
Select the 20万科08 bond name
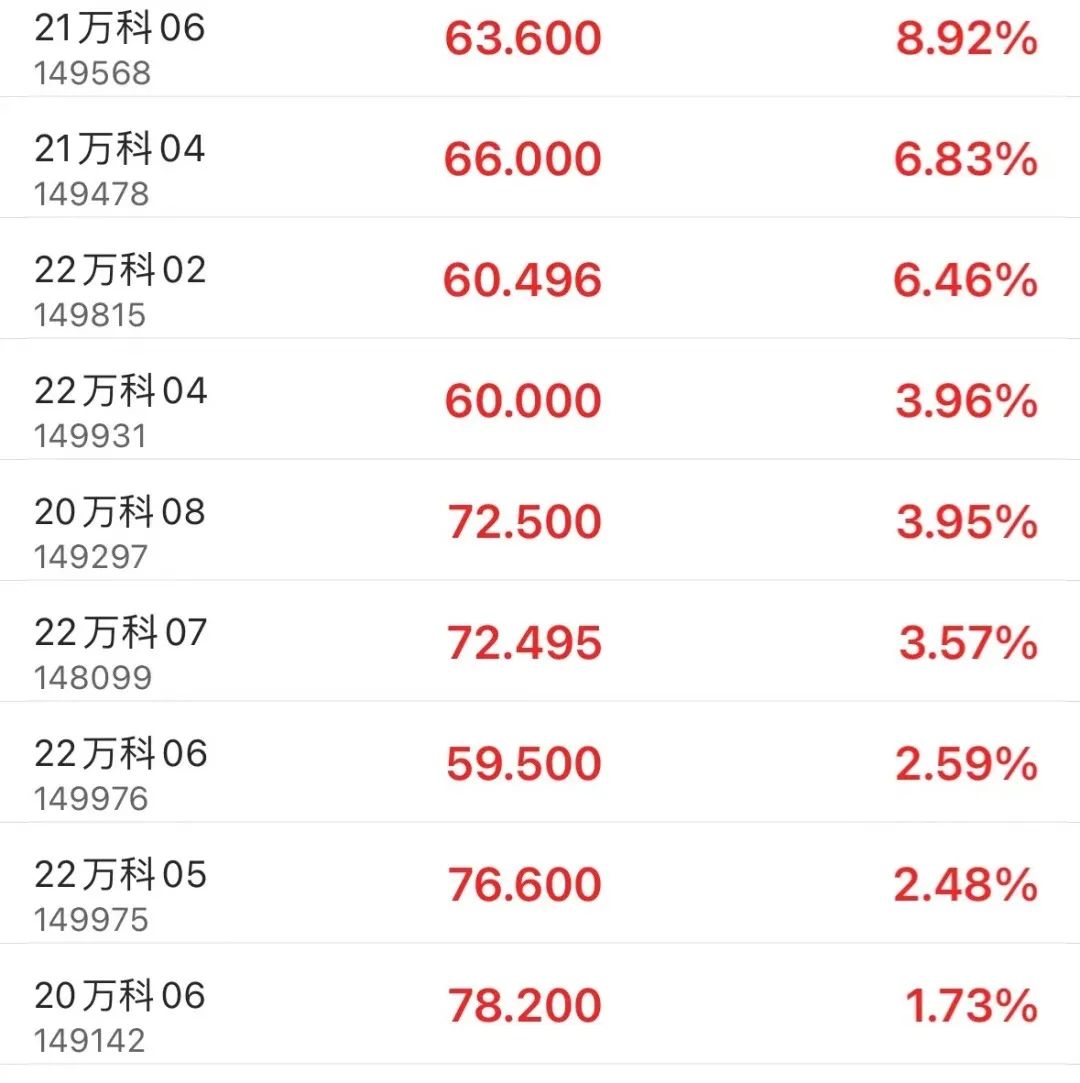coord(120,512)
